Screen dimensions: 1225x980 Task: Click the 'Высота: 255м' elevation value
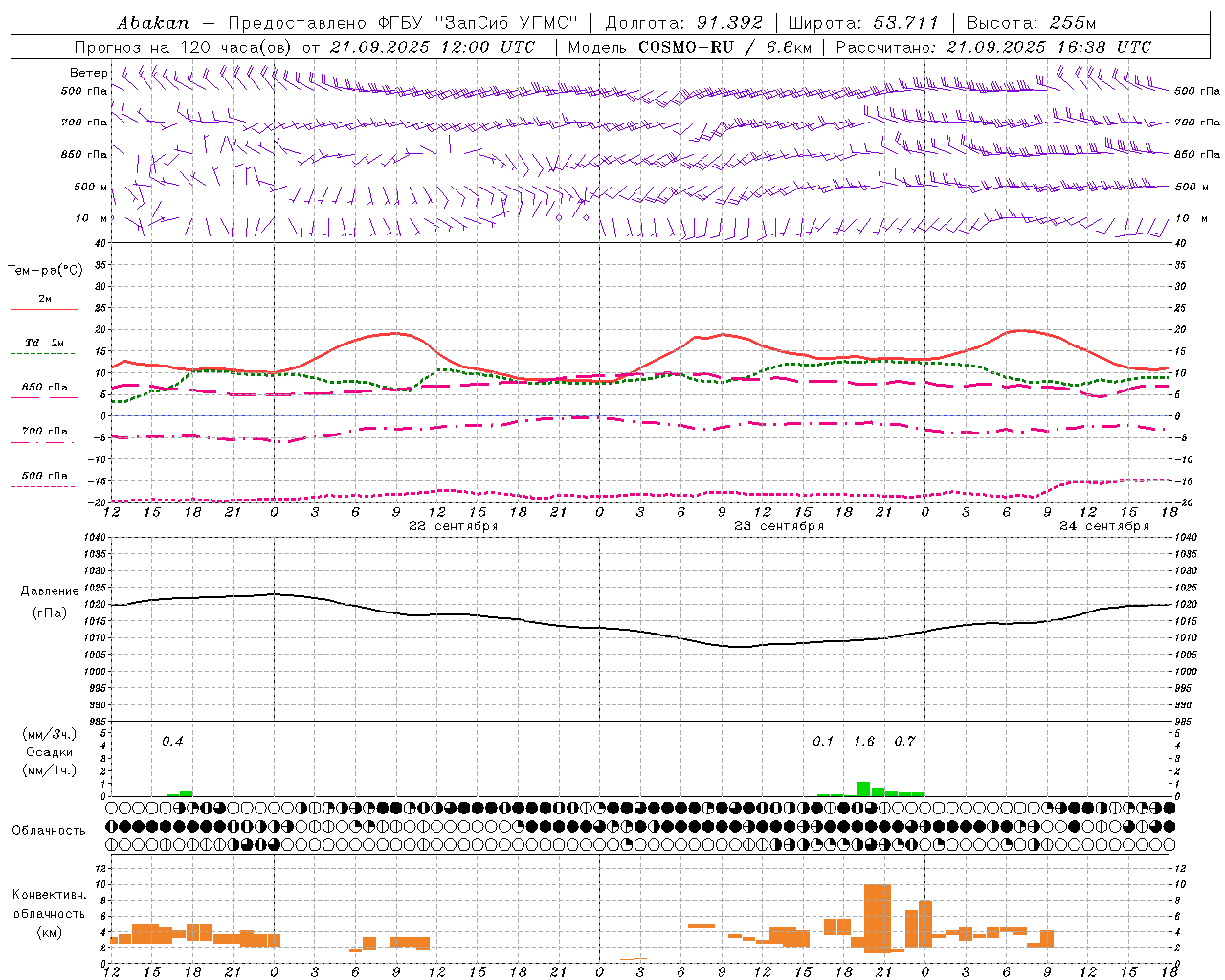pyautogui.click(x=1031, y=23)
